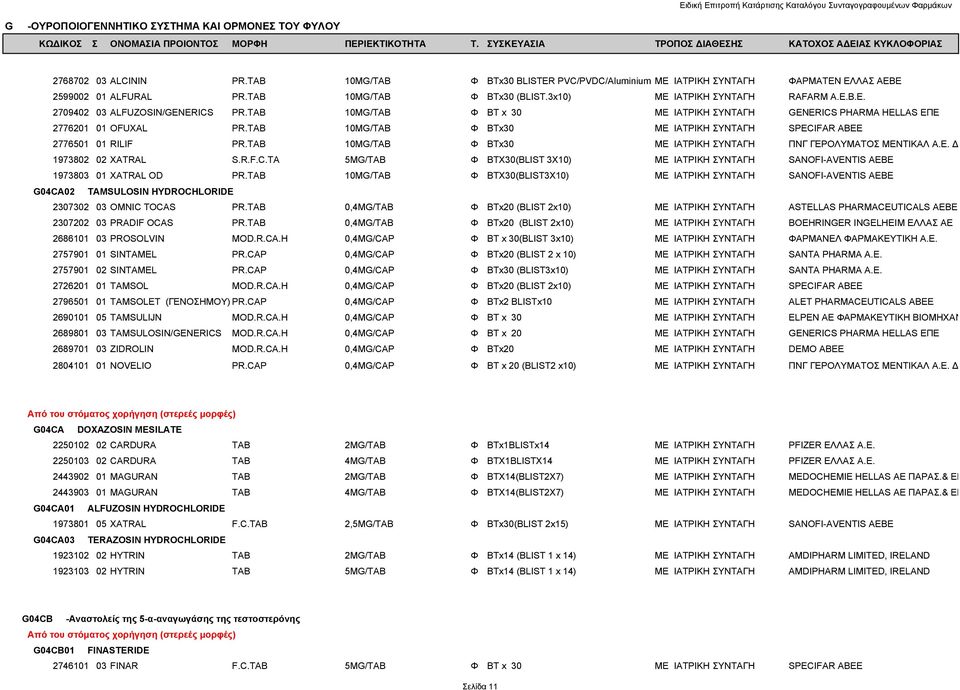This screenshot has width=960, height=690.
Task: Select BTx2 BLISTx10 packaging text
Action: [519, 302]
